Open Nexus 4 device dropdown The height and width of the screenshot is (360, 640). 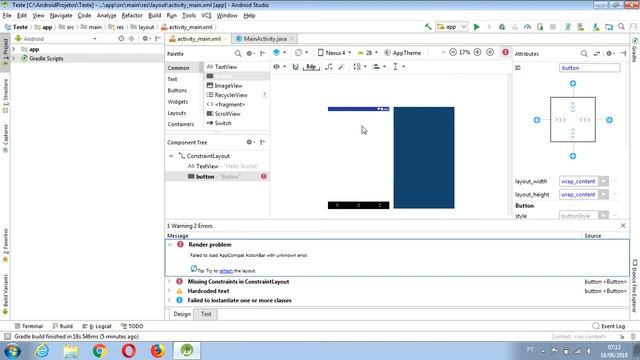click(334, 53)
